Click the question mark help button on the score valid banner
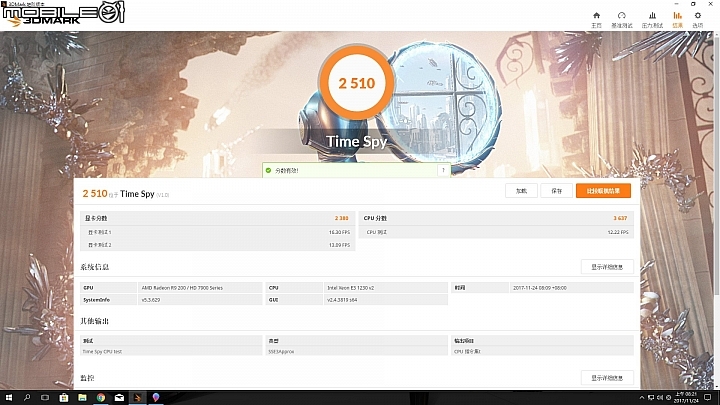Viewport: 720px width, 405px height. tap(443, 170)
